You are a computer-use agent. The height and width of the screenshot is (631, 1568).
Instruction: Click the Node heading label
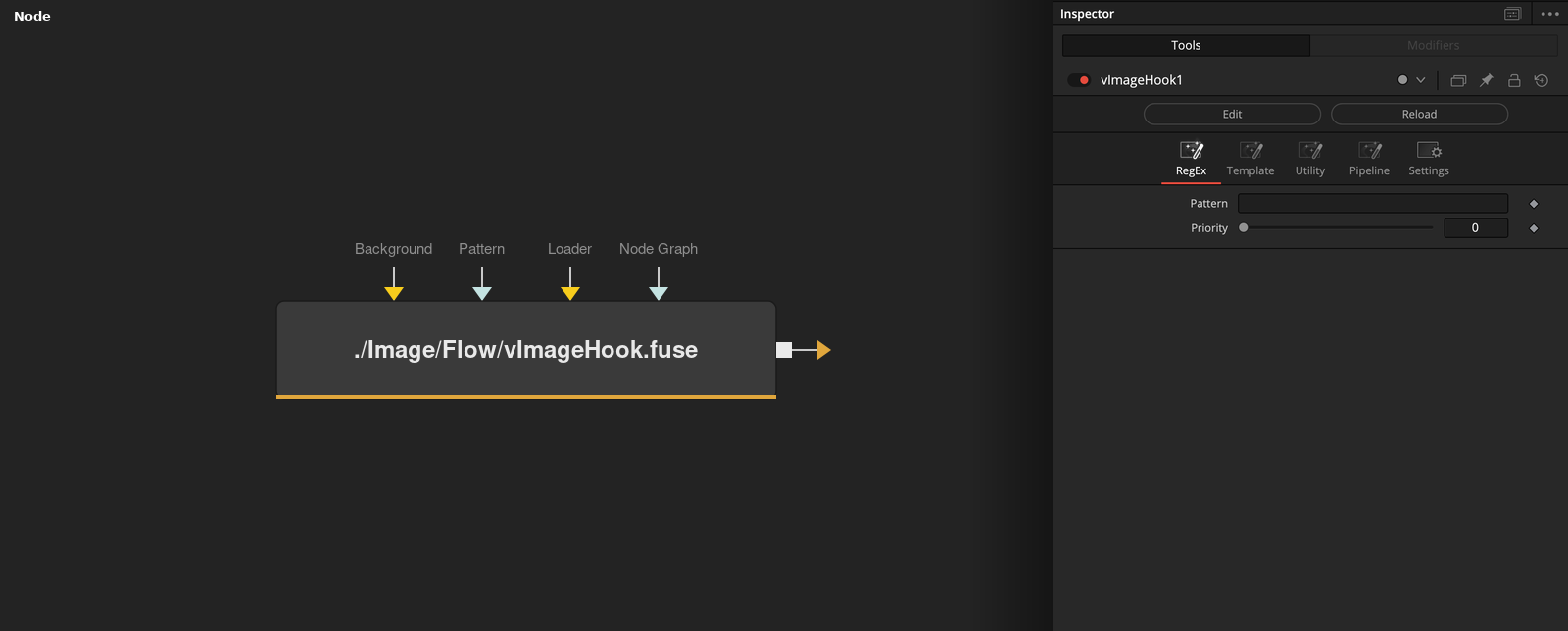tap(32, 16)
